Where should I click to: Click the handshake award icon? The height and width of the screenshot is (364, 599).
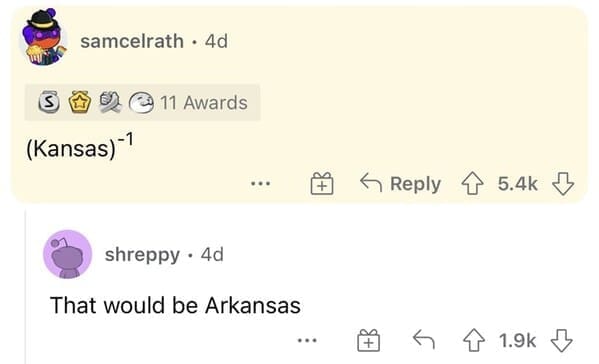[x=110, y=102]
